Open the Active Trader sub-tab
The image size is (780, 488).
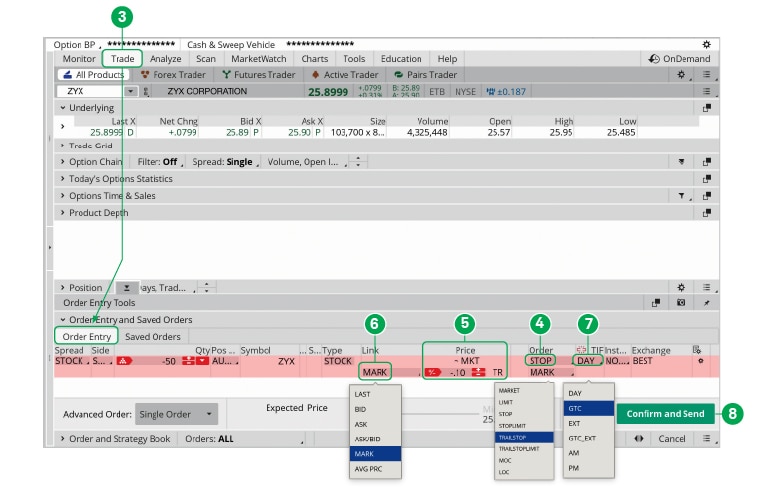pyautogui.click(x=345, y=75)
